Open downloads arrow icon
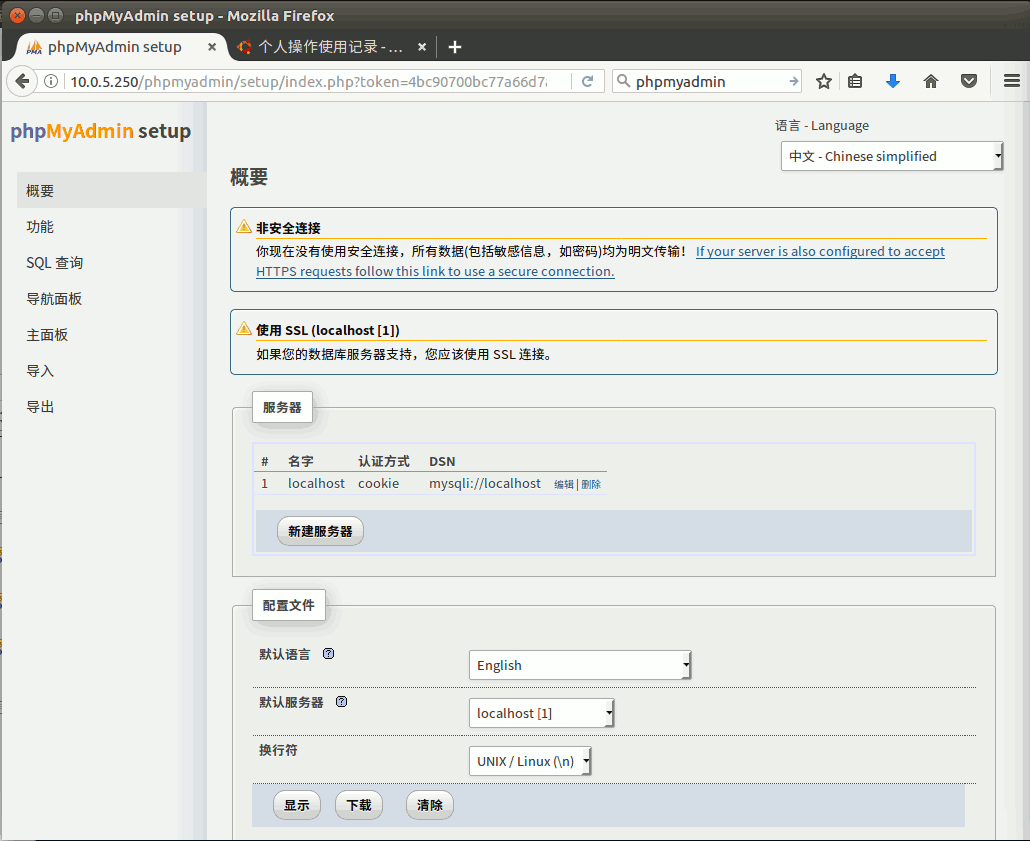 pos(893,81)
